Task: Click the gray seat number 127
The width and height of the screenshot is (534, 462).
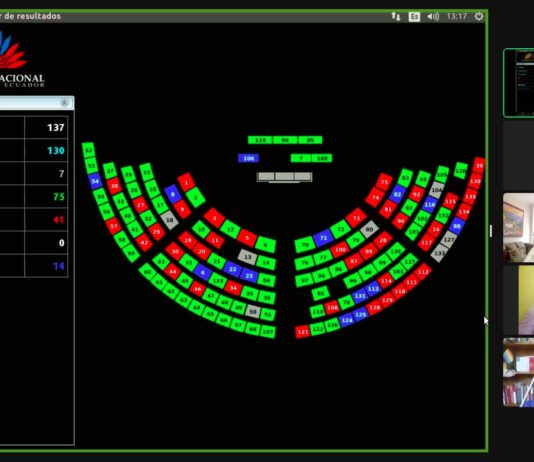Action: 449,239
